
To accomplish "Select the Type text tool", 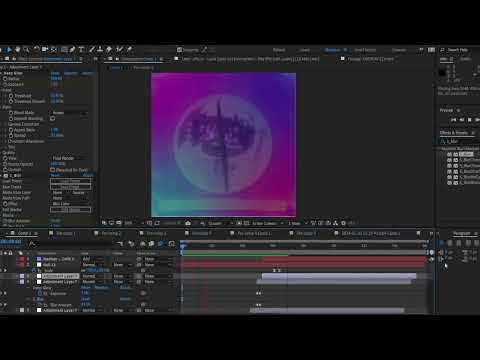I will pyautogui.click(x=81, y=50).
